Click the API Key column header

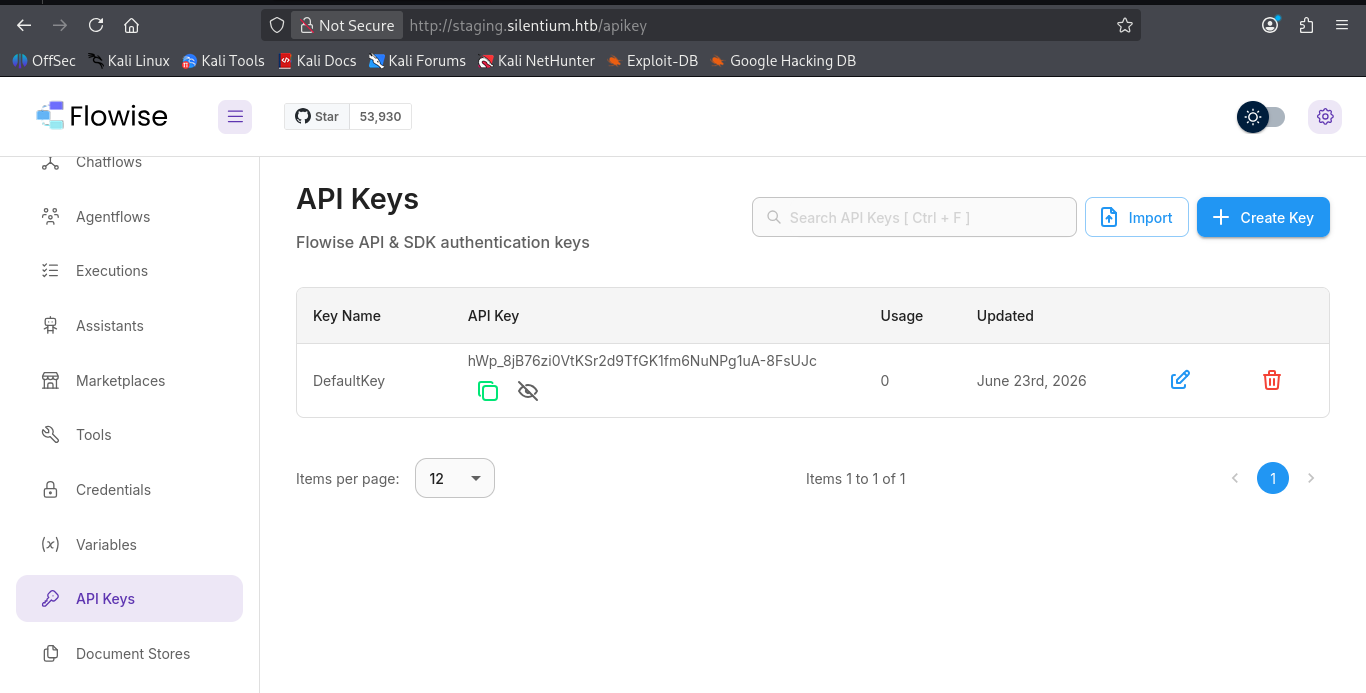point(493,316)
